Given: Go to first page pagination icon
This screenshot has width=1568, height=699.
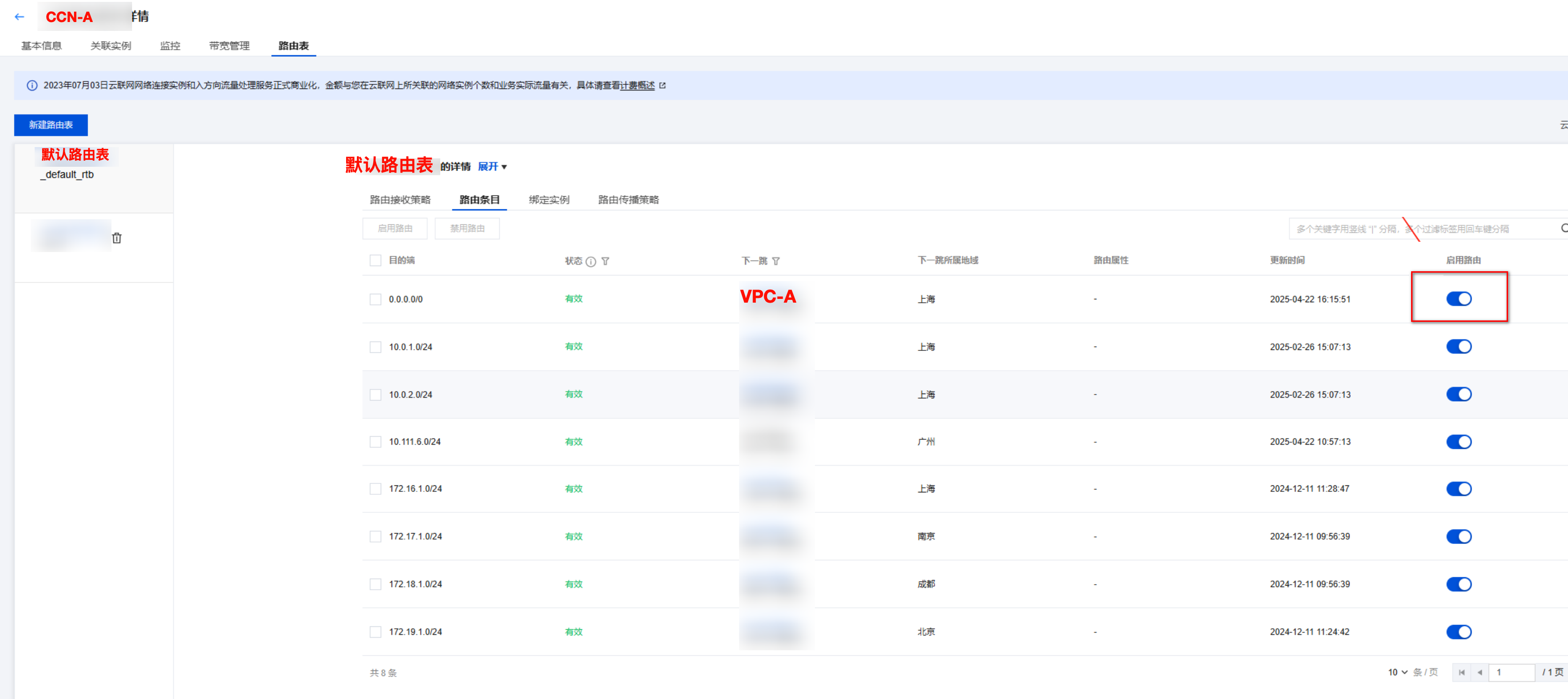Looking at the screenshot, I should 1462,672.
